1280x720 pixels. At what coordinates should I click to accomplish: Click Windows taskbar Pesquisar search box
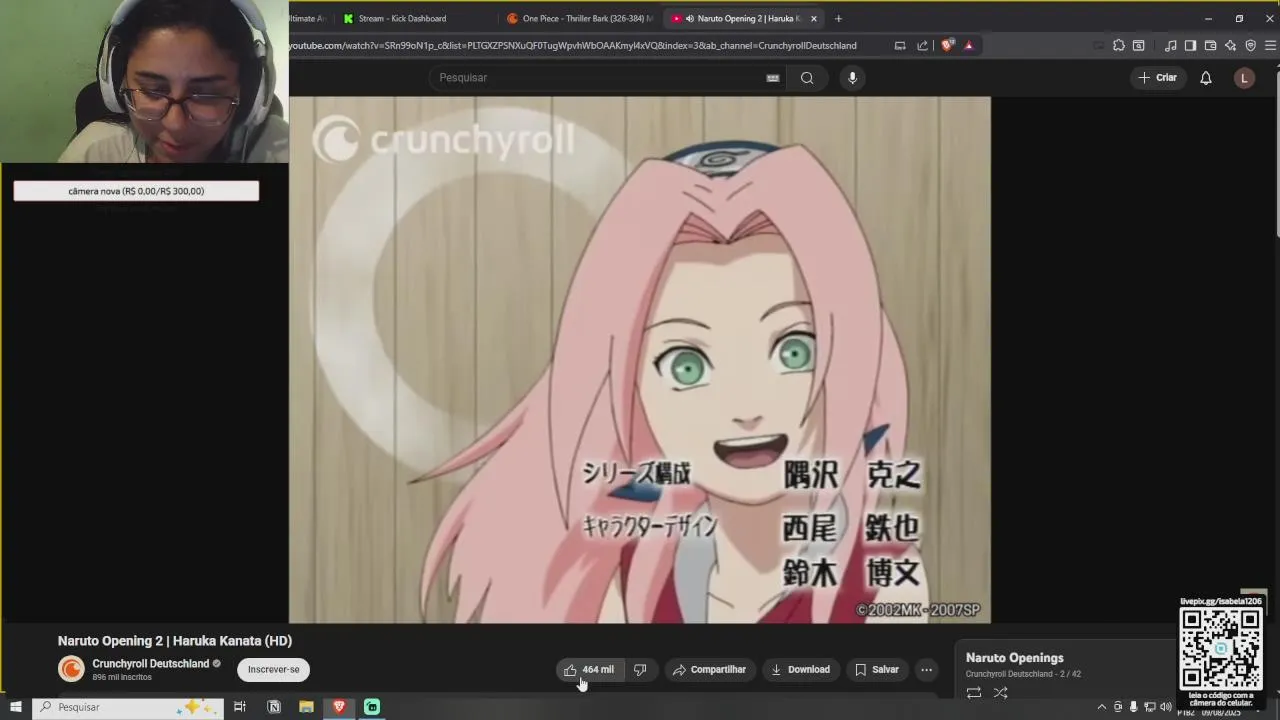pos(129,707)
